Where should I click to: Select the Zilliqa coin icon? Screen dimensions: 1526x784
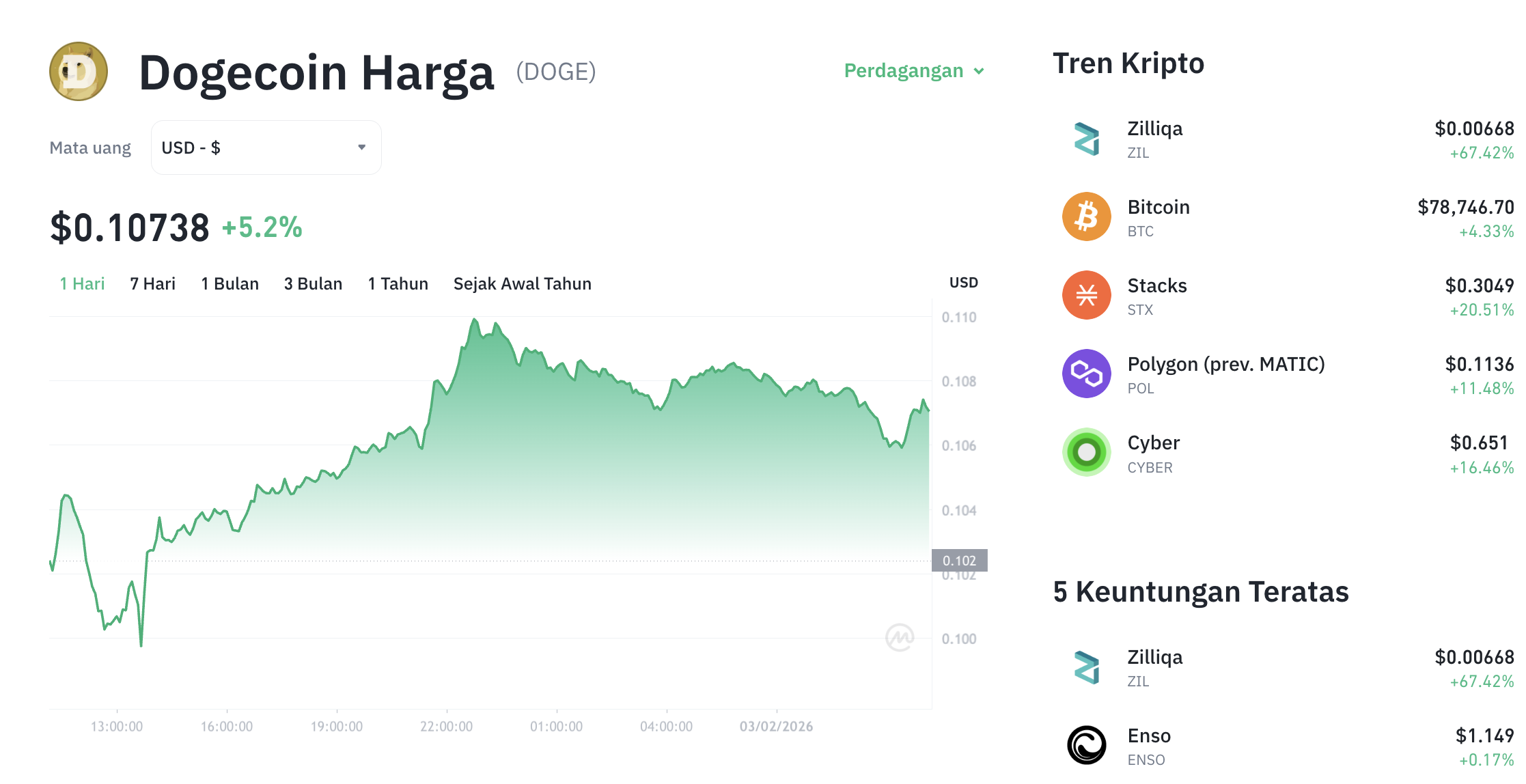click(x=1085, y=139)
